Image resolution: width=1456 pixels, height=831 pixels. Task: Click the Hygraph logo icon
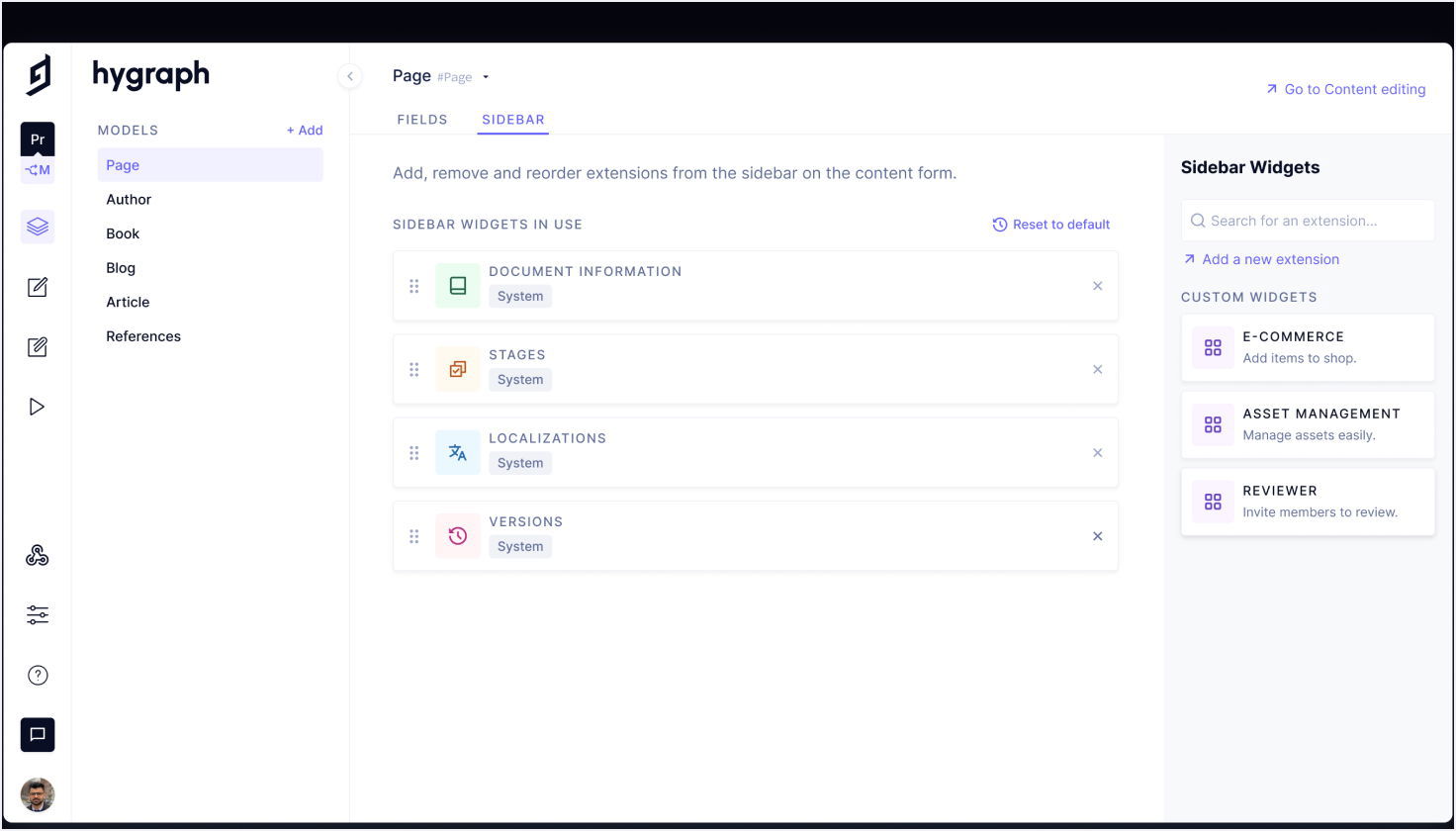(39, 75)
